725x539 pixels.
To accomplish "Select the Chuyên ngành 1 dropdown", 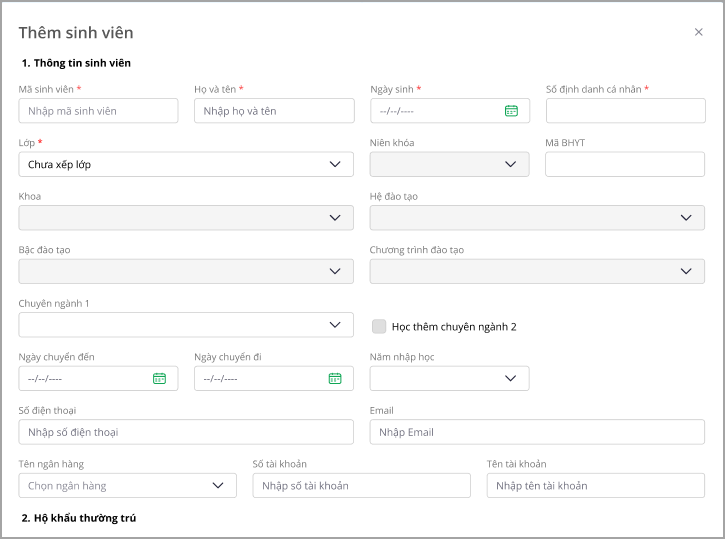I will click(x=186, y=325).
